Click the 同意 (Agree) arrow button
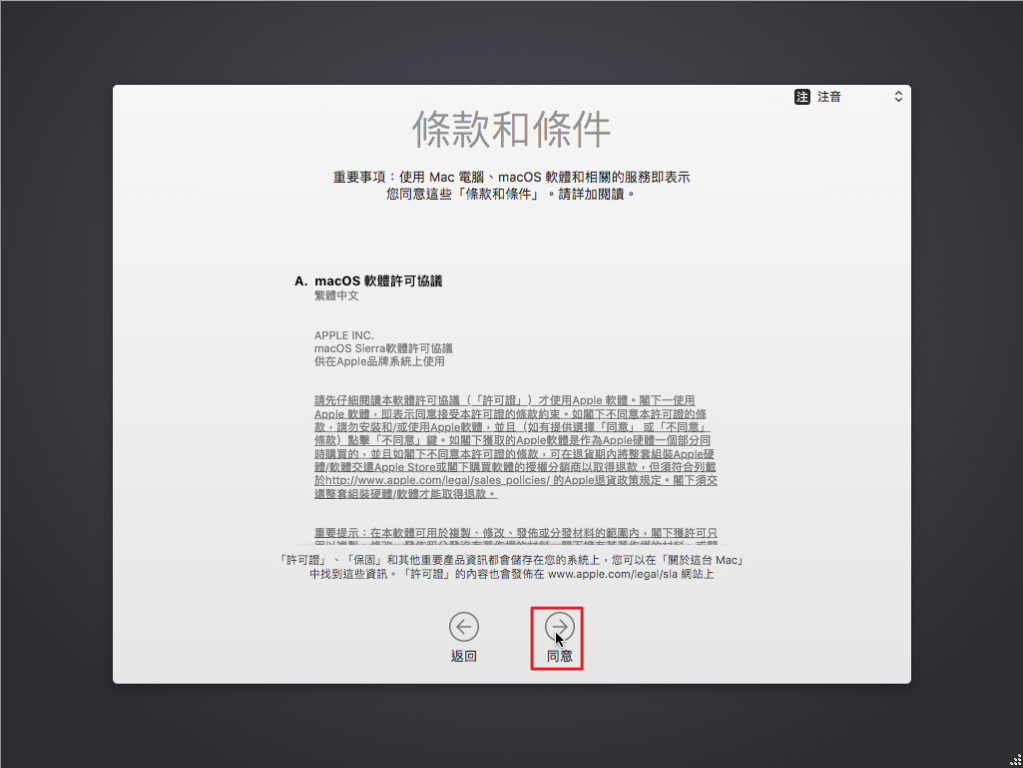Screen dimensions: 1023x768 point(559,627)
